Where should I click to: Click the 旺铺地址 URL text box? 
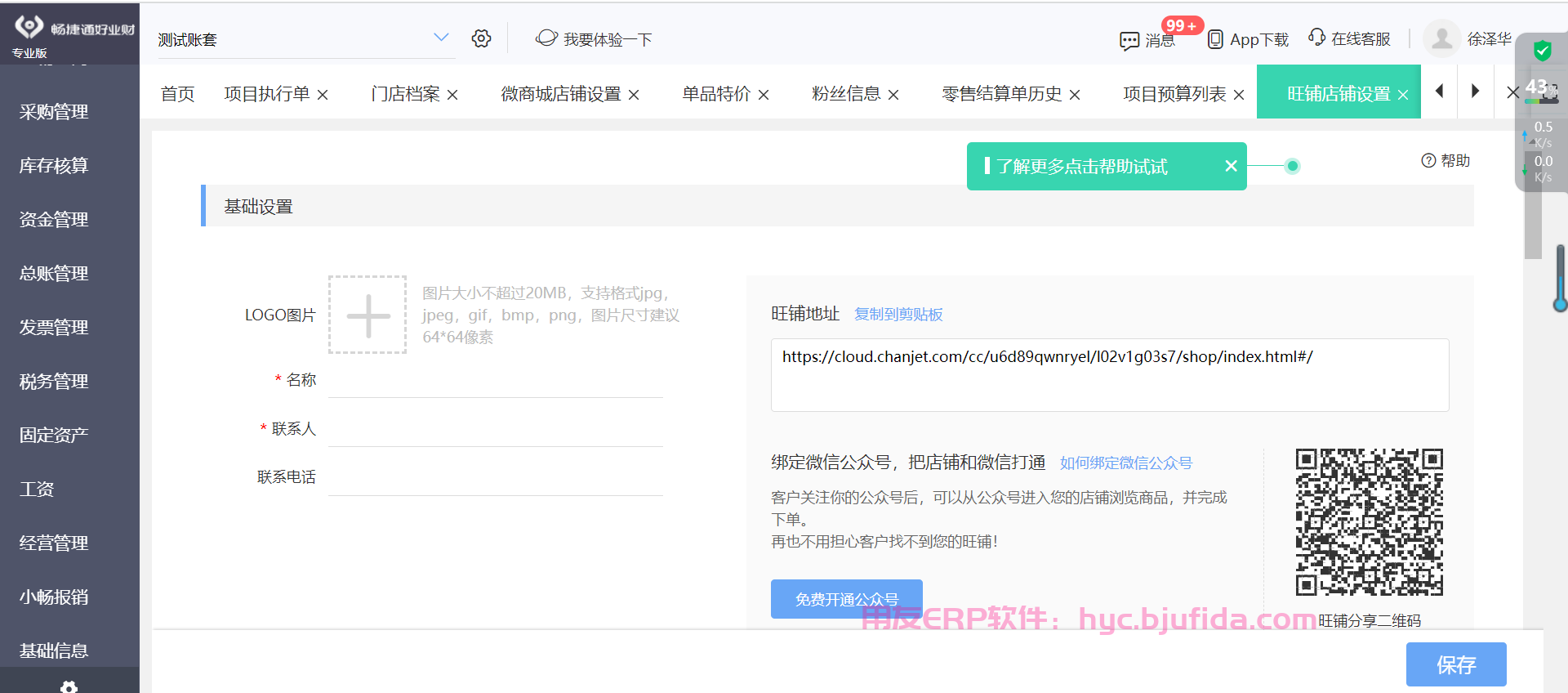pos(1110,375)
